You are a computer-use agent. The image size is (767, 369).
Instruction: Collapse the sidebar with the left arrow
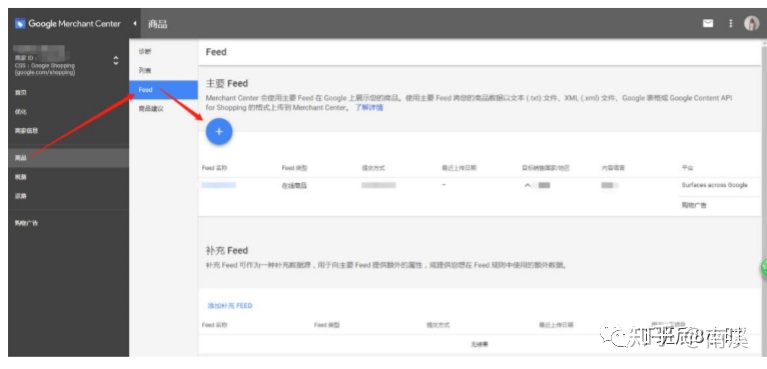pos(135,23)
